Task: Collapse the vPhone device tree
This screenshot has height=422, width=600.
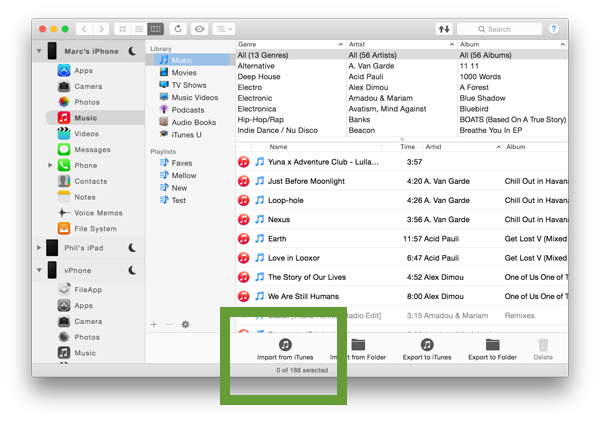Action: coord(39,270)
